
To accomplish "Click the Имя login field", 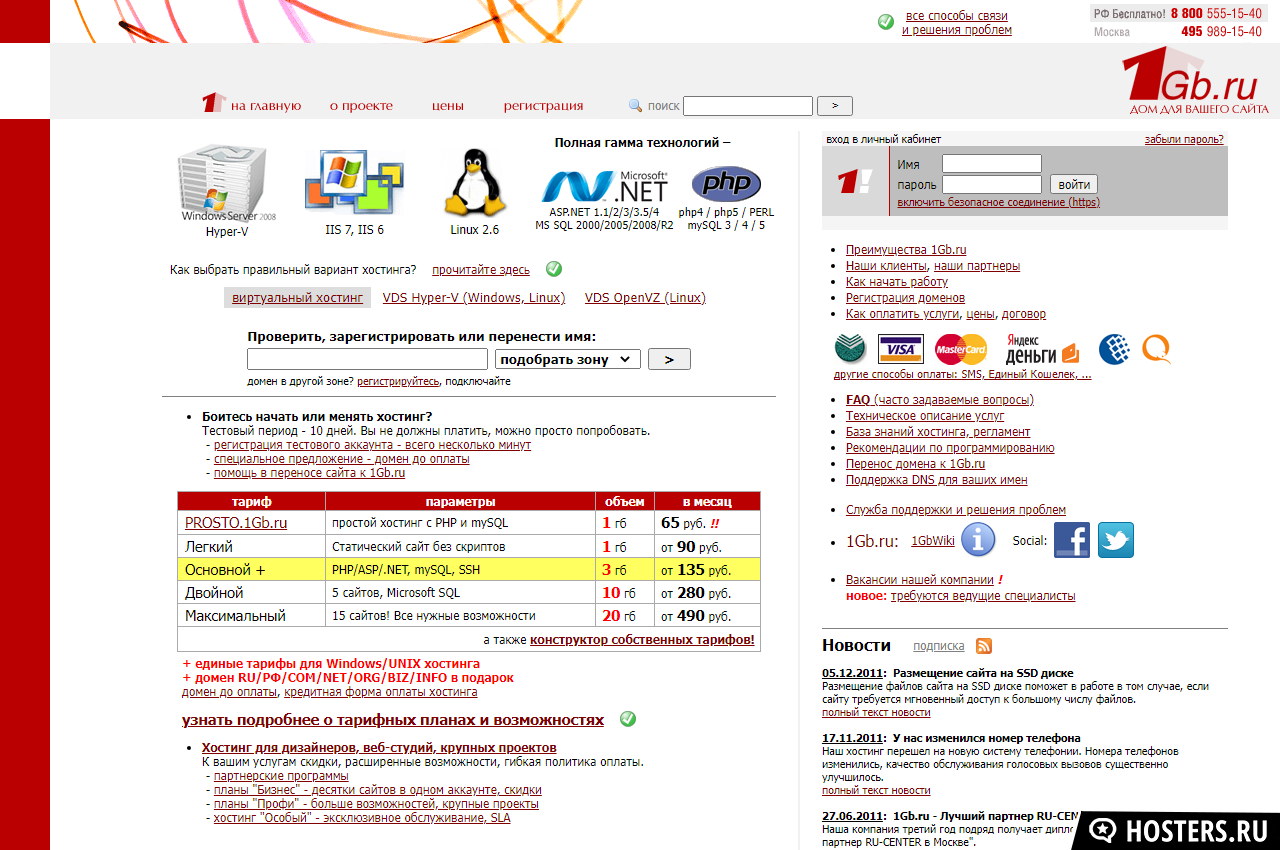I will [x=992, y=164].
